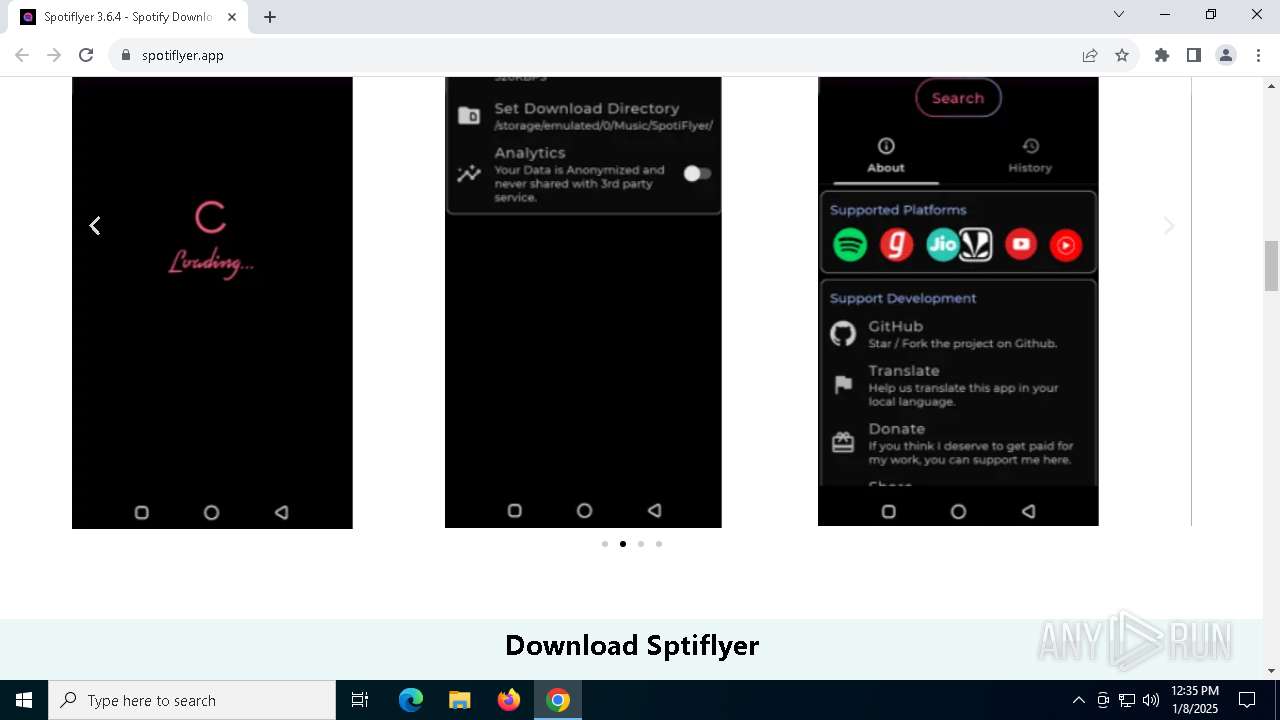Go to next carousel slide
Viewport: 1280px width, 720px height.
[1168, 226]
